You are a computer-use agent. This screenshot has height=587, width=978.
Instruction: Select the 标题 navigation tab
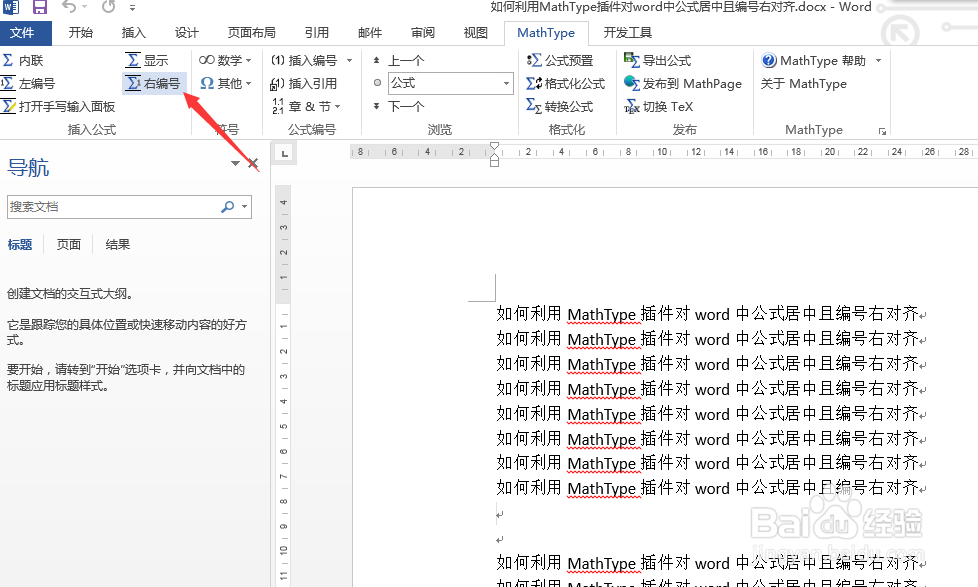(19, 245)
